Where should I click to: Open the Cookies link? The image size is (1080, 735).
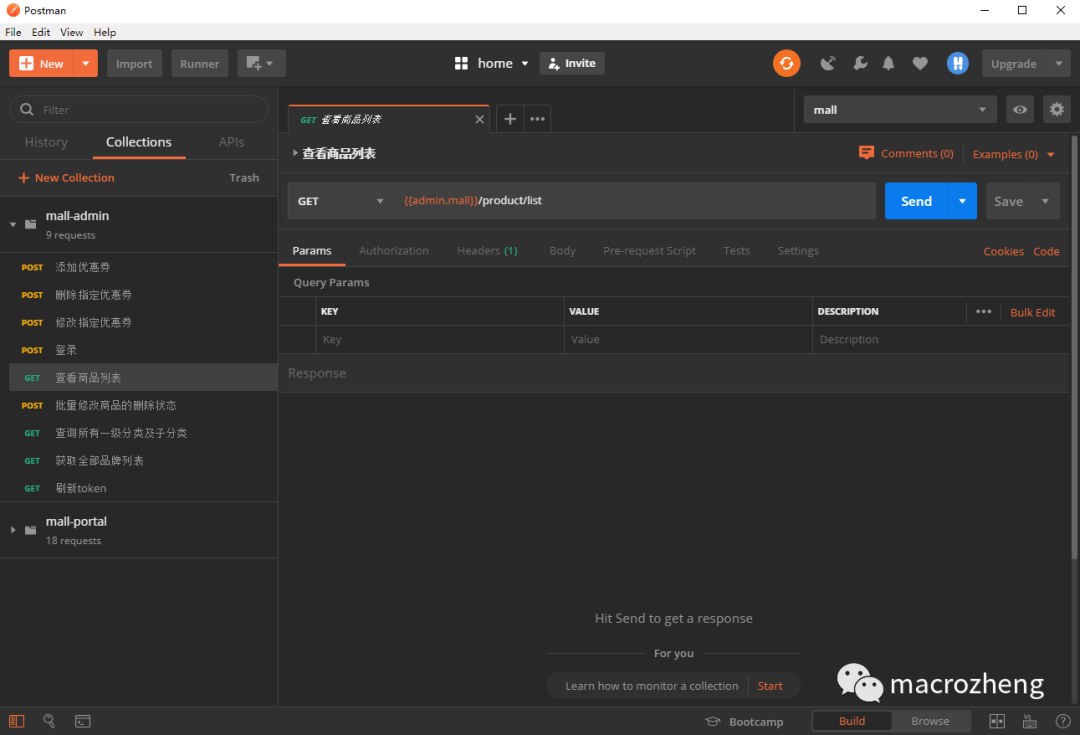[1004, 251]
